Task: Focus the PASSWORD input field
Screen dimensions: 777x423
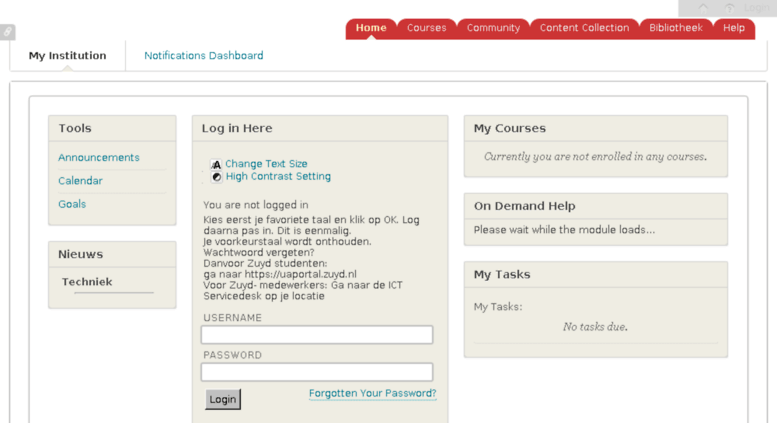Action: pyautogui.click(x=317, y=372)
